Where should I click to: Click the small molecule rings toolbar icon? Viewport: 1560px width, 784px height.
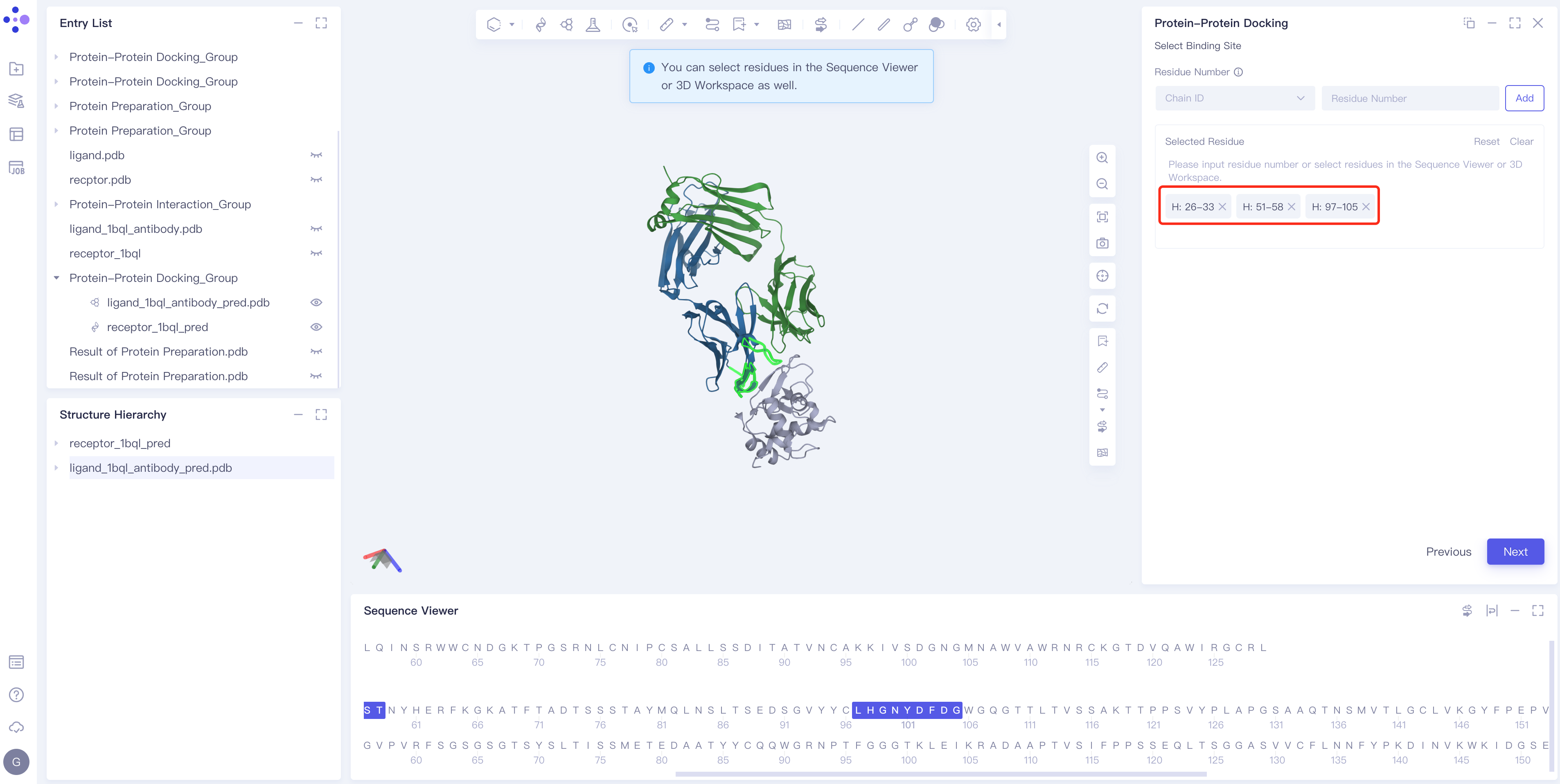567,24
